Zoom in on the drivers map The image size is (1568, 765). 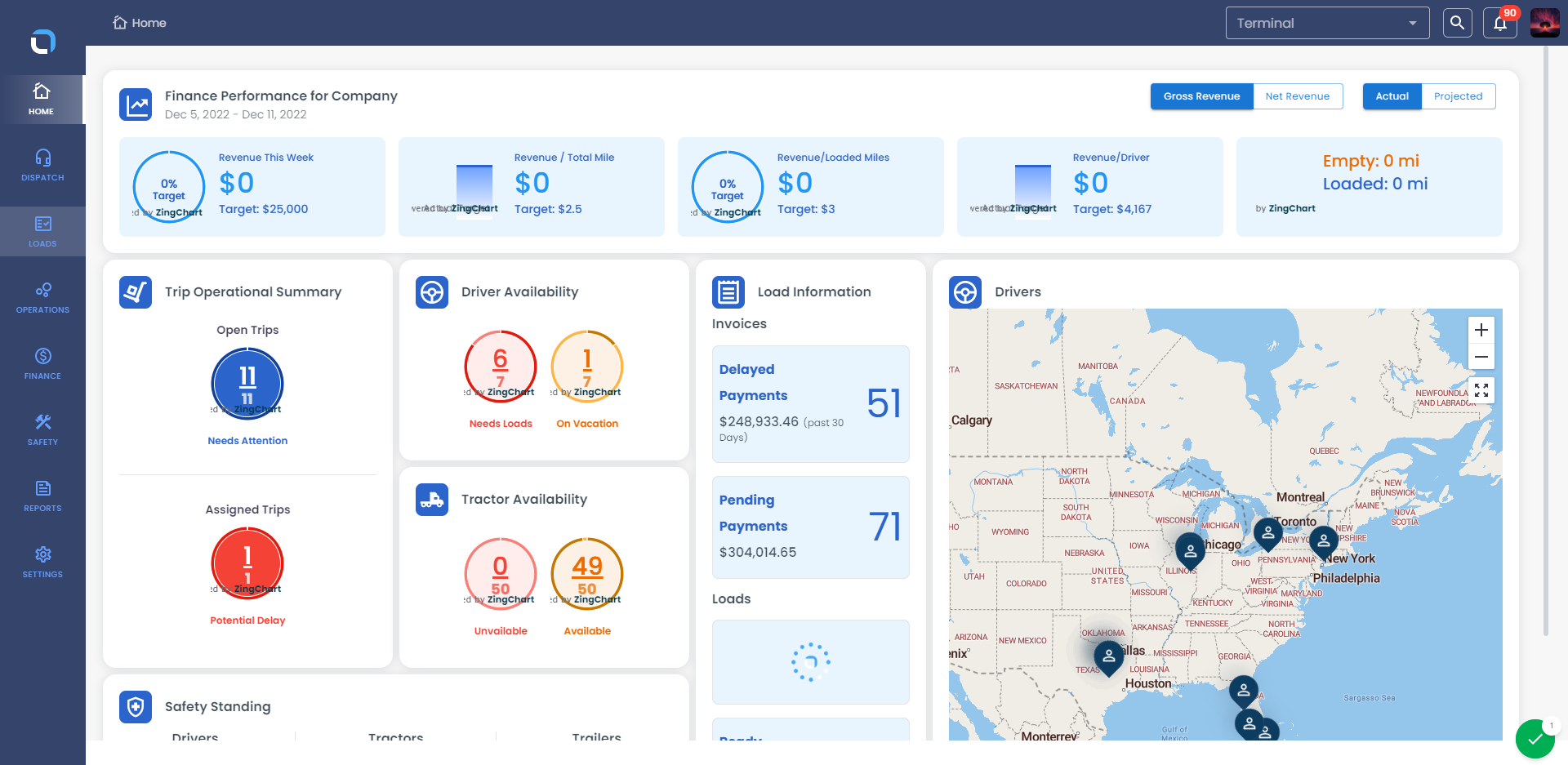tap(1481, 330)
